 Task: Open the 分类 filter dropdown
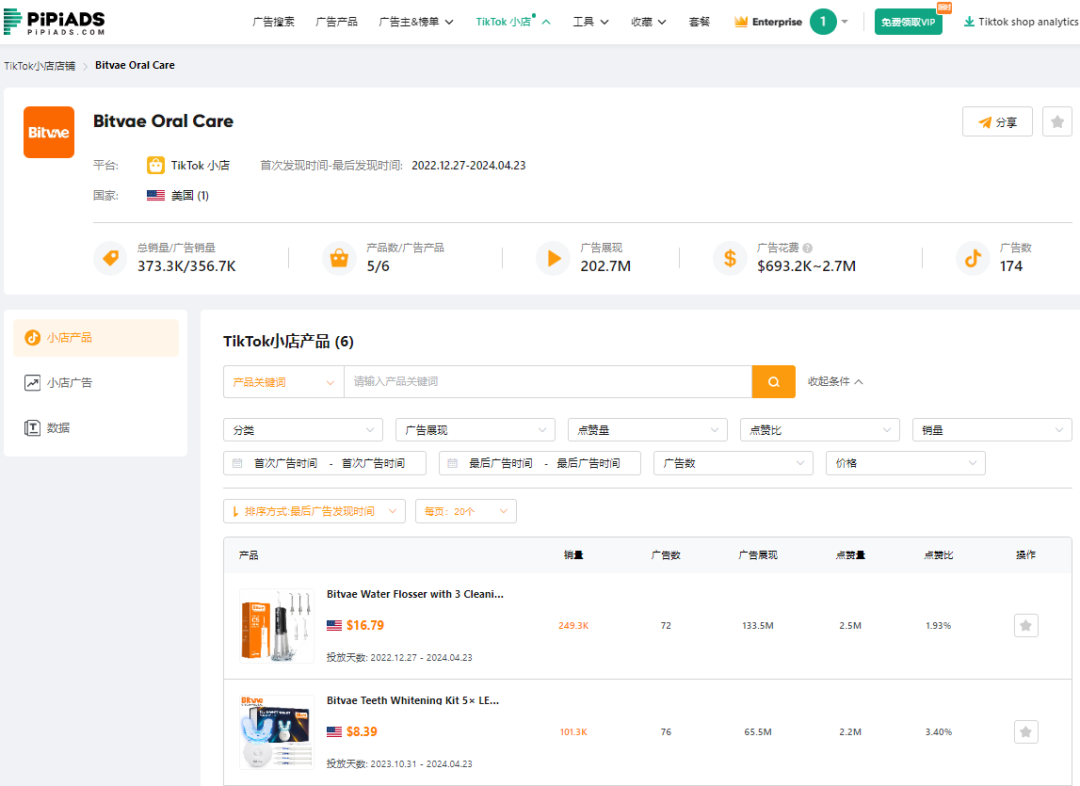pyautogui.click(x=303, y=430)
